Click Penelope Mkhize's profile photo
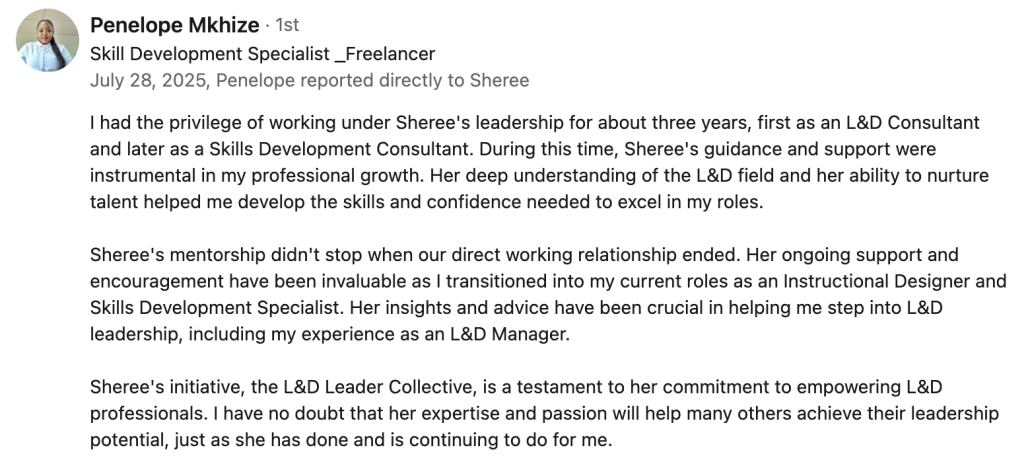 pyautogui.click(x=47, y=40)
